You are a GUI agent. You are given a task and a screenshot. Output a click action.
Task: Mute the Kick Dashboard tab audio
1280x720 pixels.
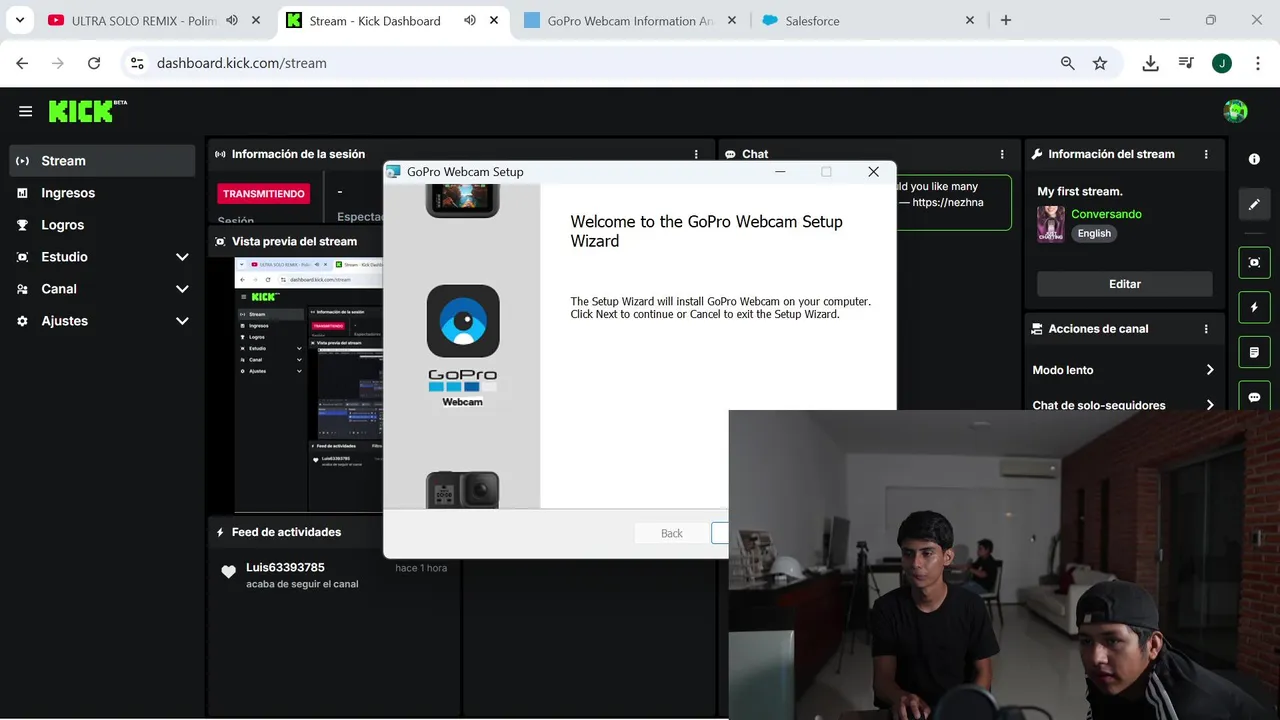click(x=470, y=20)
